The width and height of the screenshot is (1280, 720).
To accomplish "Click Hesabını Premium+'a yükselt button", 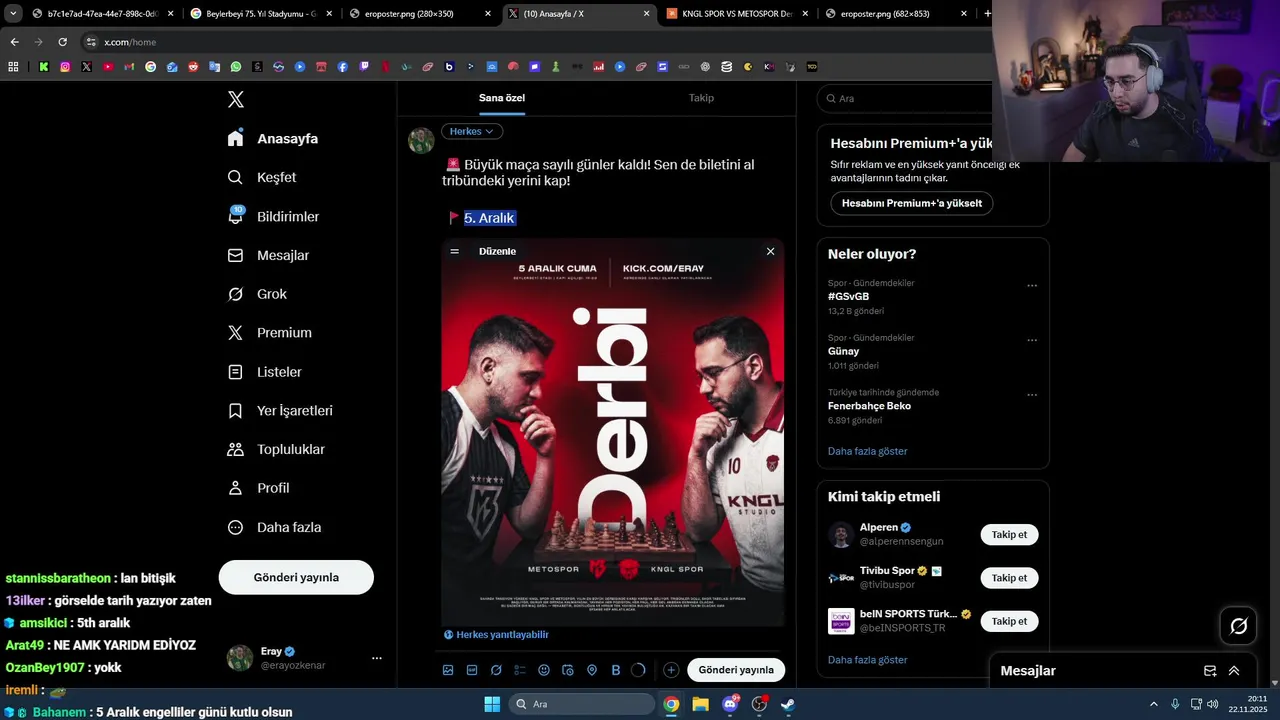I will pos(912,203).
